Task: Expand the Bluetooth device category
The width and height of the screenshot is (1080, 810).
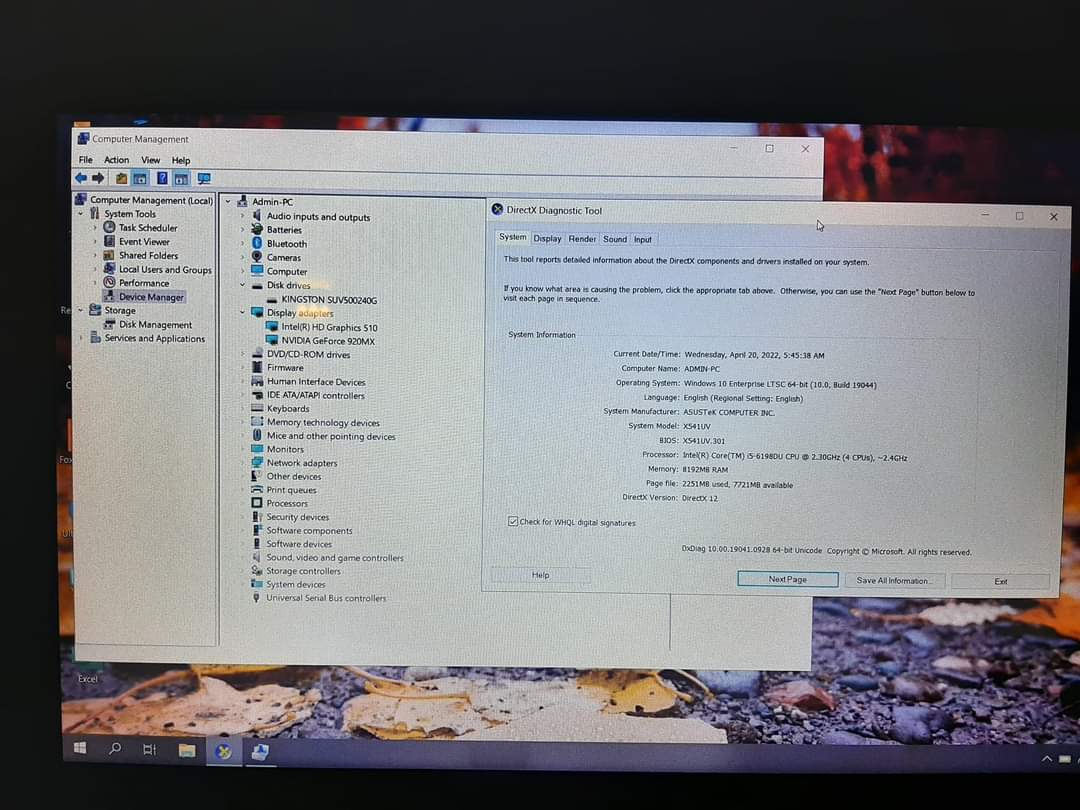Action: click(242, 244)
